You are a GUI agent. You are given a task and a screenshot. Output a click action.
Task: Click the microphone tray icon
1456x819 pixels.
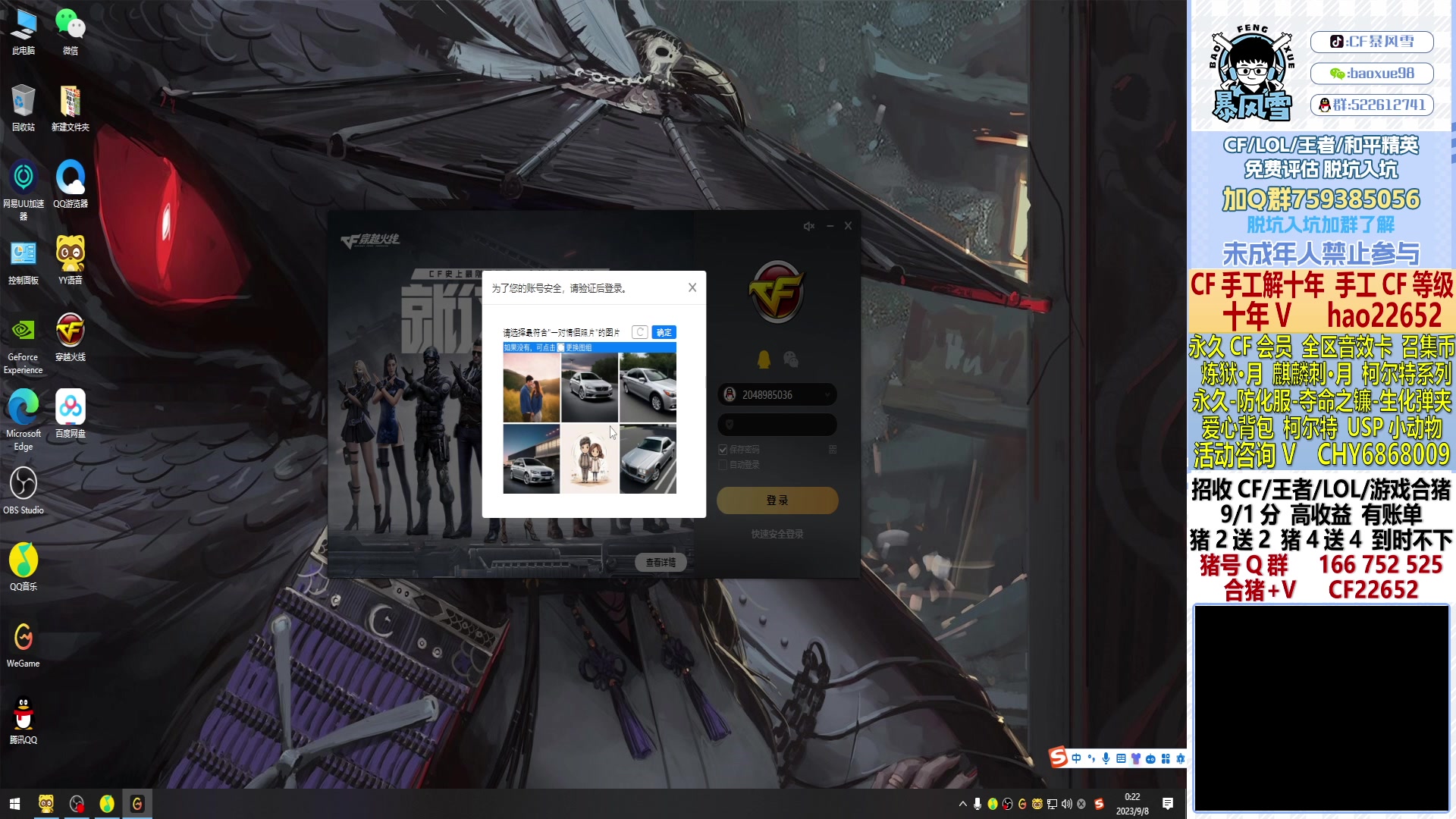(977, 804)
